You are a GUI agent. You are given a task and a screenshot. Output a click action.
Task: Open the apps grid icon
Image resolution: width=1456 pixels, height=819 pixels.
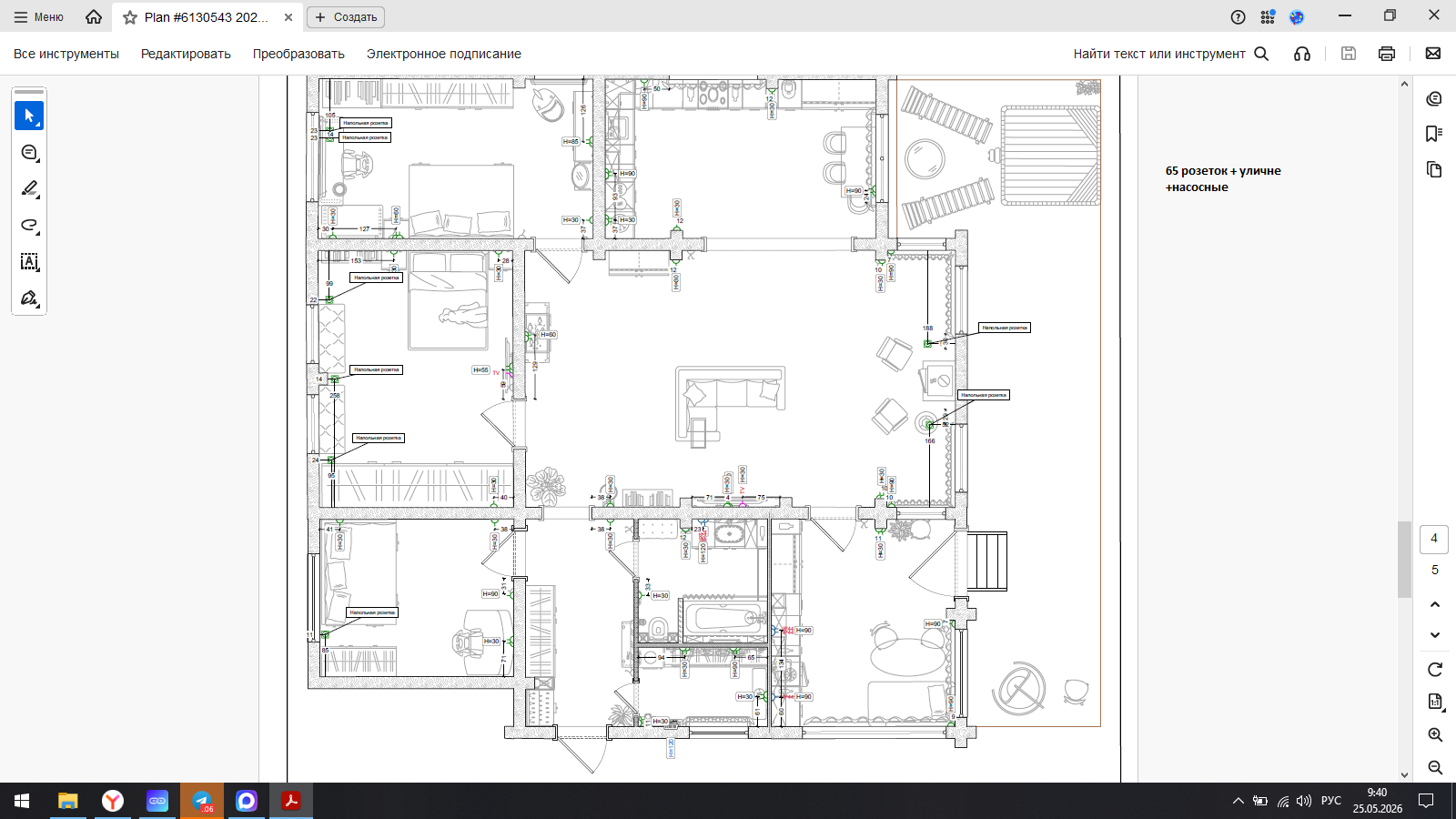tap(1268, 16)
